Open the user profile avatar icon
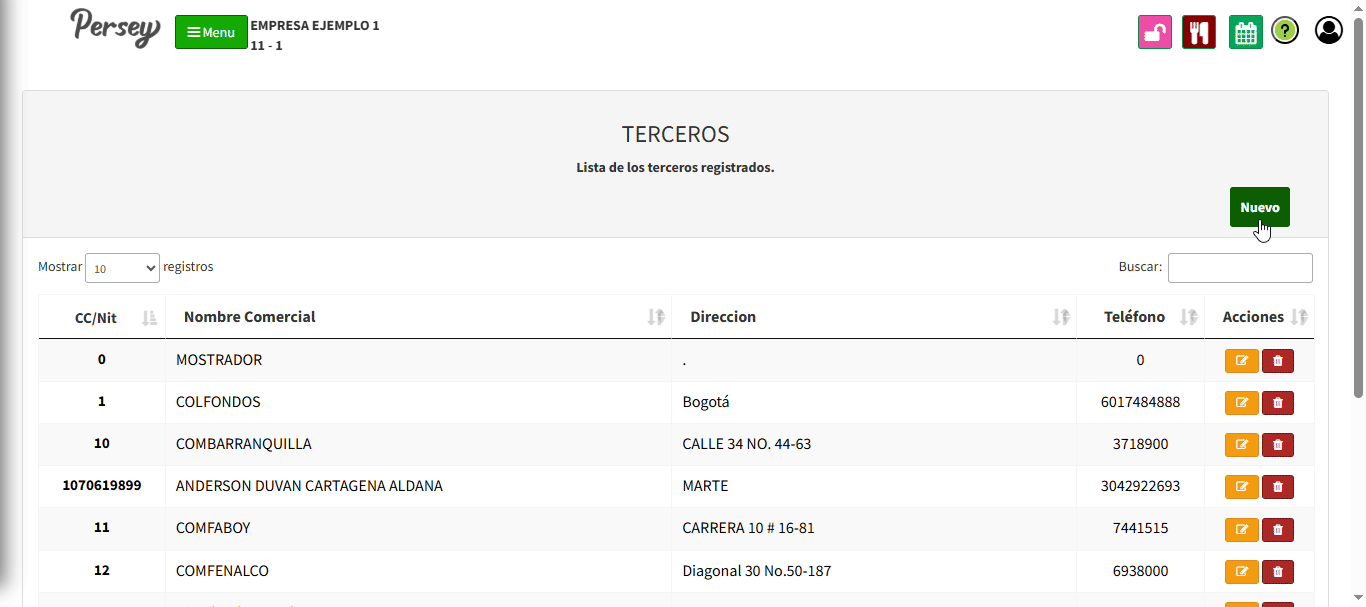Image resolution: width=1366 pixels, height=607 pixels. click(x=1328, y=31)
